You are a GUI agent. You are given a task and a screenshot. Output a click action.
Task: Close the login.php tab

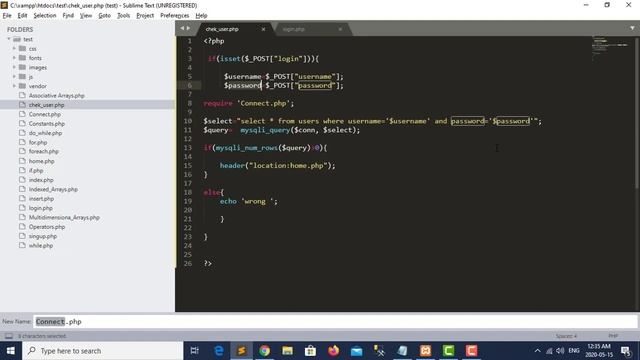pyautogui.click(x=340, y=29)
